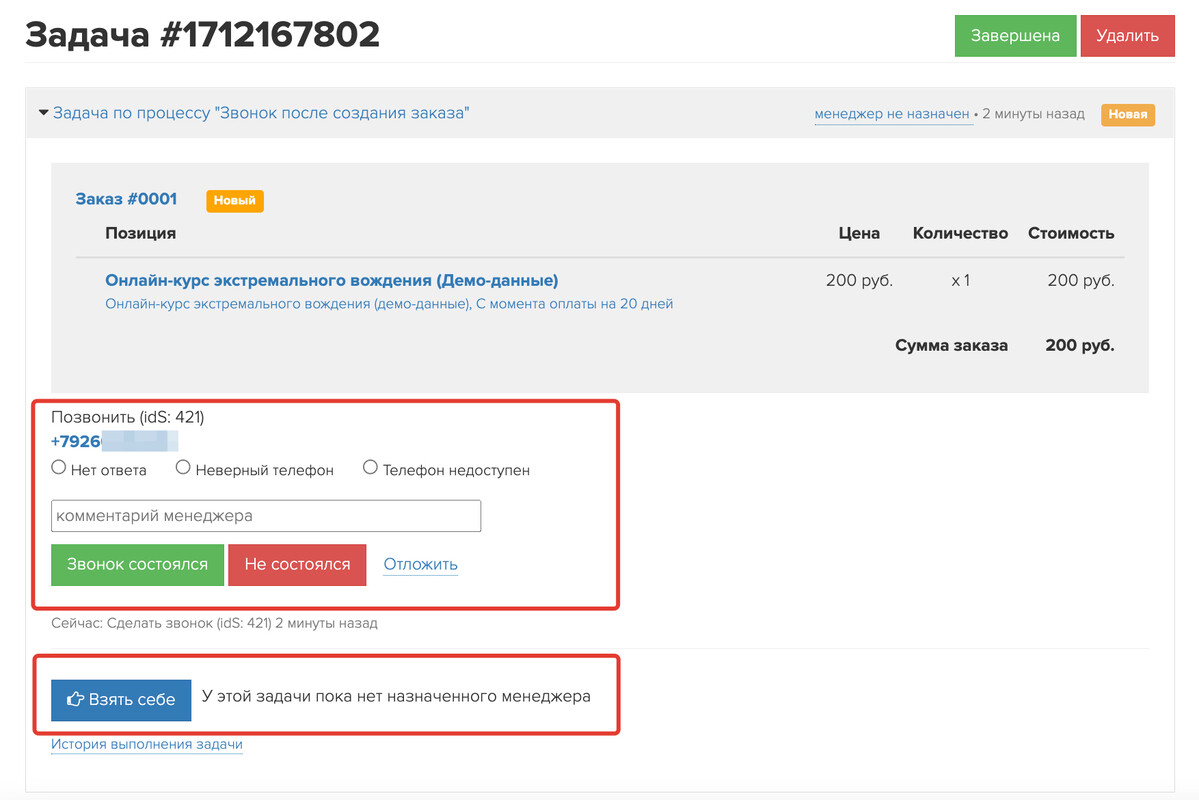Collapse the task section triangle arrow
The width and height of the screenshot is (1199, 800).
click(44, 112)
